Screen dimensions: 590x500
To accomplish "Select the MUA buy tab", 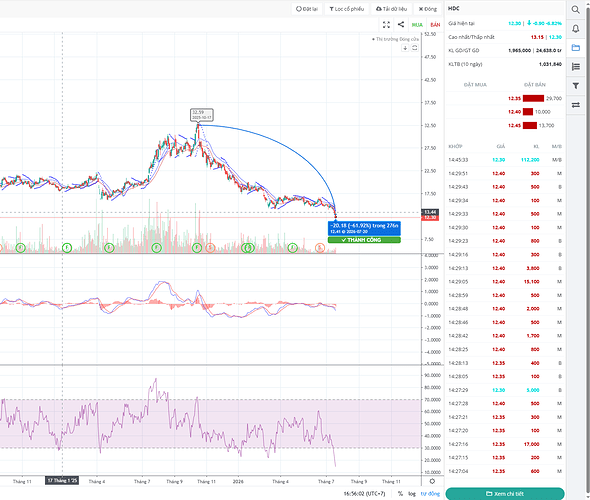I will pyautogui.click(x=417, y=25).
